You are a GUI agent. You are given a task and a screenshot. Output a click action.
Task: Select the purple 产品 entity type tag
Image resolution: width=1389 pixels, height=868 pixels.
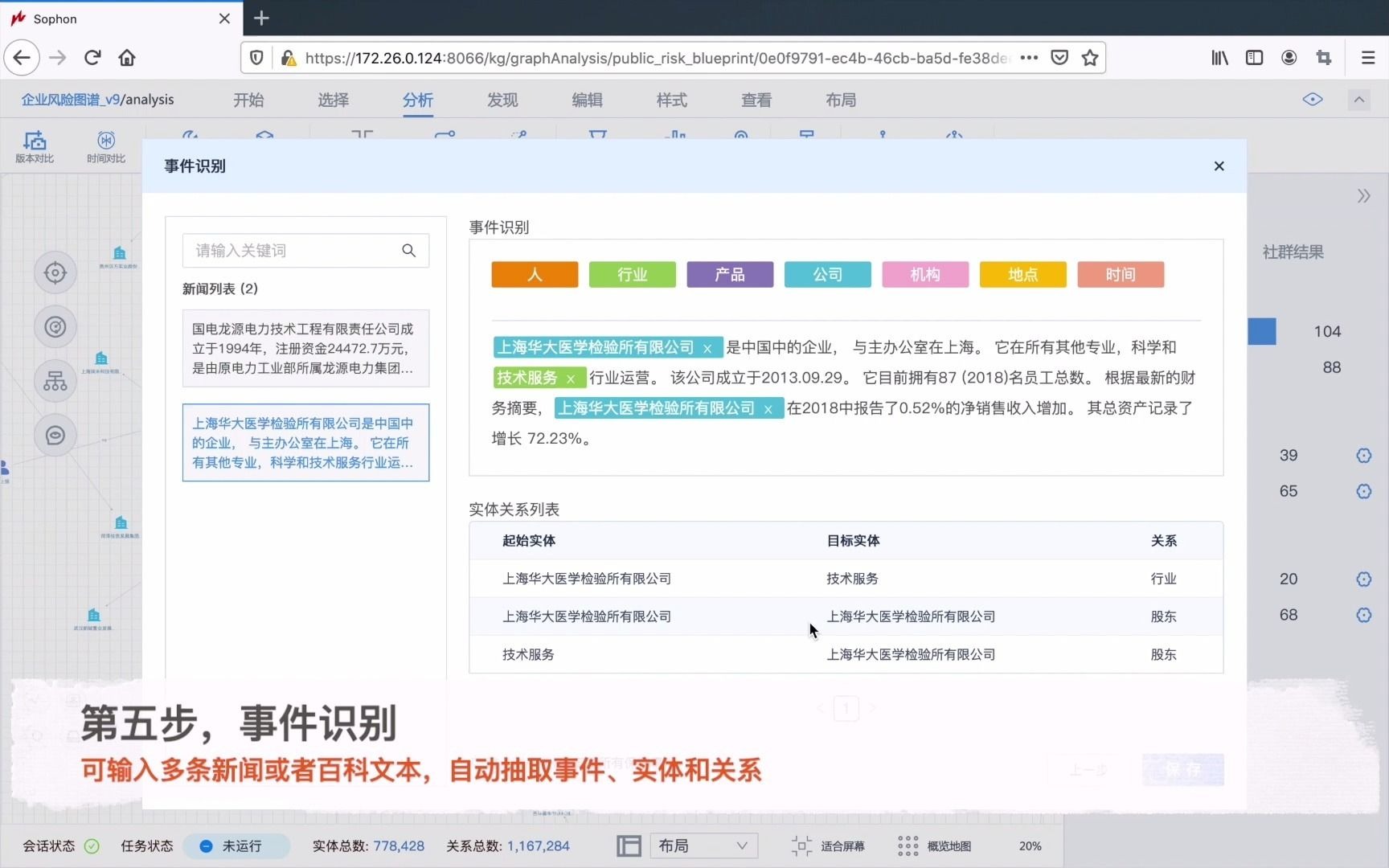[730, 275]
